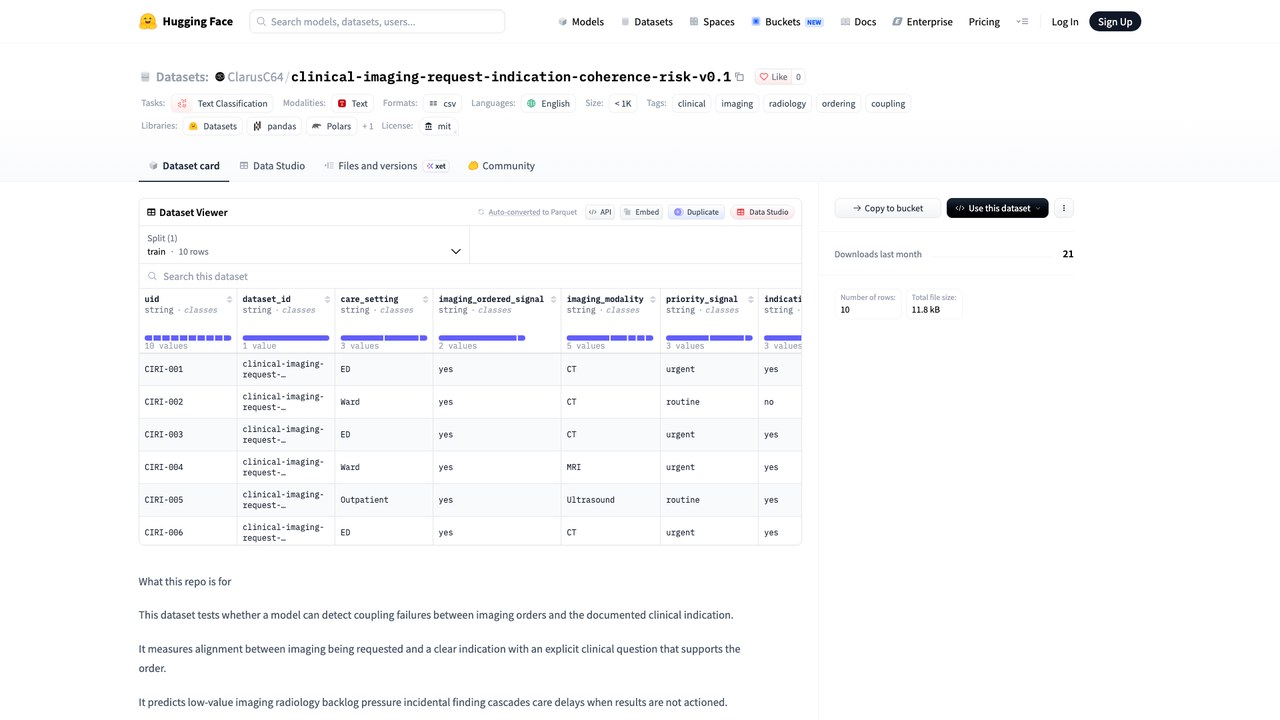Open the Models page in the top navigation
This screenshot has width=1280, height=720.
click(x=581, y=21)
